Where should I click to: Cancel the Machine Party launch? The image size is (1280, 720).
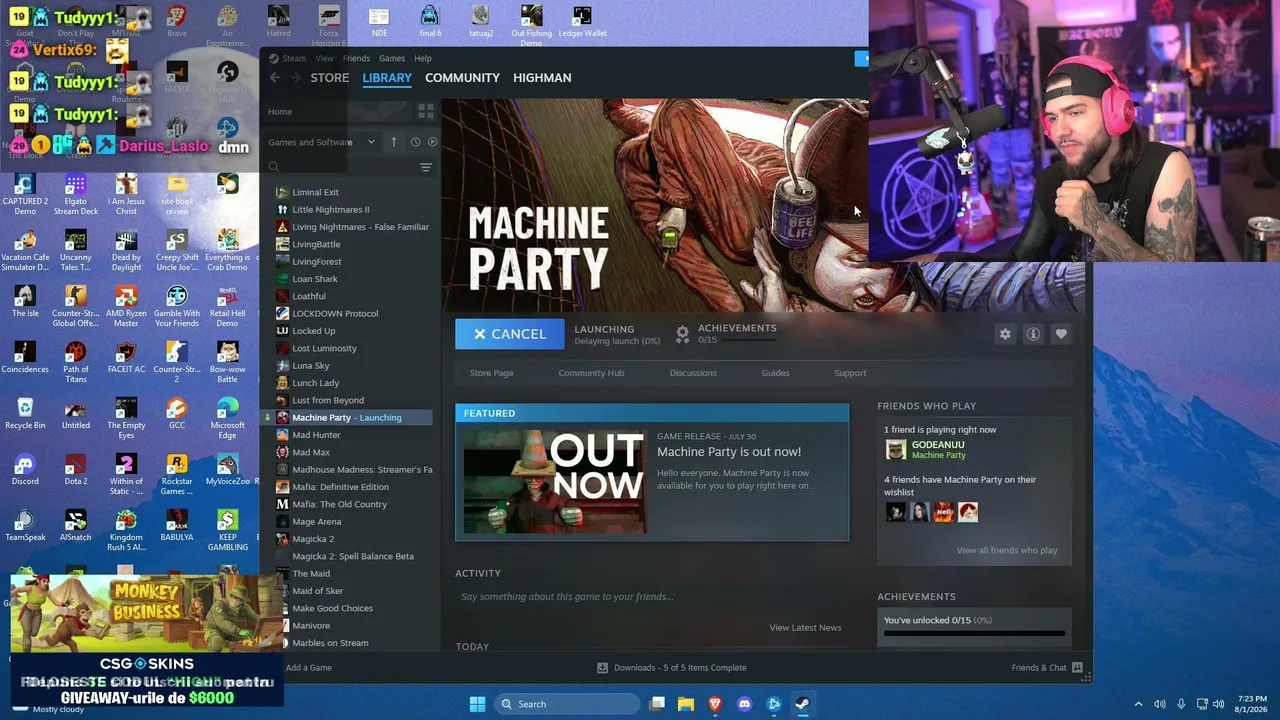coord(510,334)
